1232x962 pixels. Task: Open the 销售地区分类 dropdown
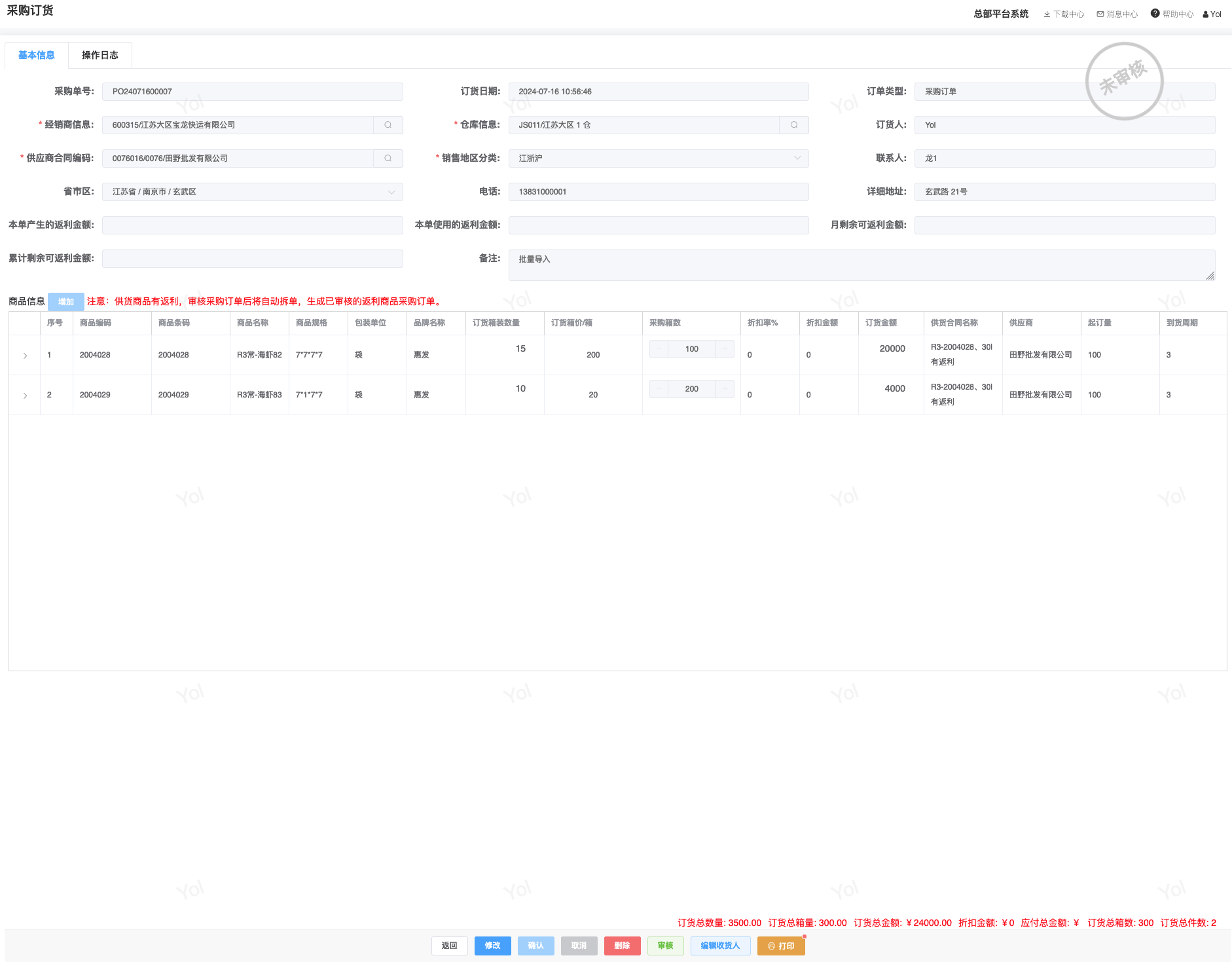click(659, 158)
